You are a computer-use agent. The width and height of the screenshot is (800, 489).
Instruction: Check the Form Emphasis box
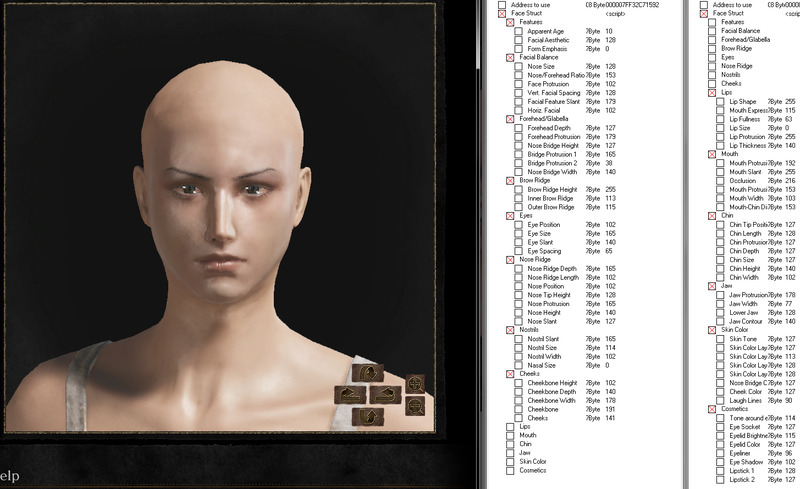click(x=518, y=48)
